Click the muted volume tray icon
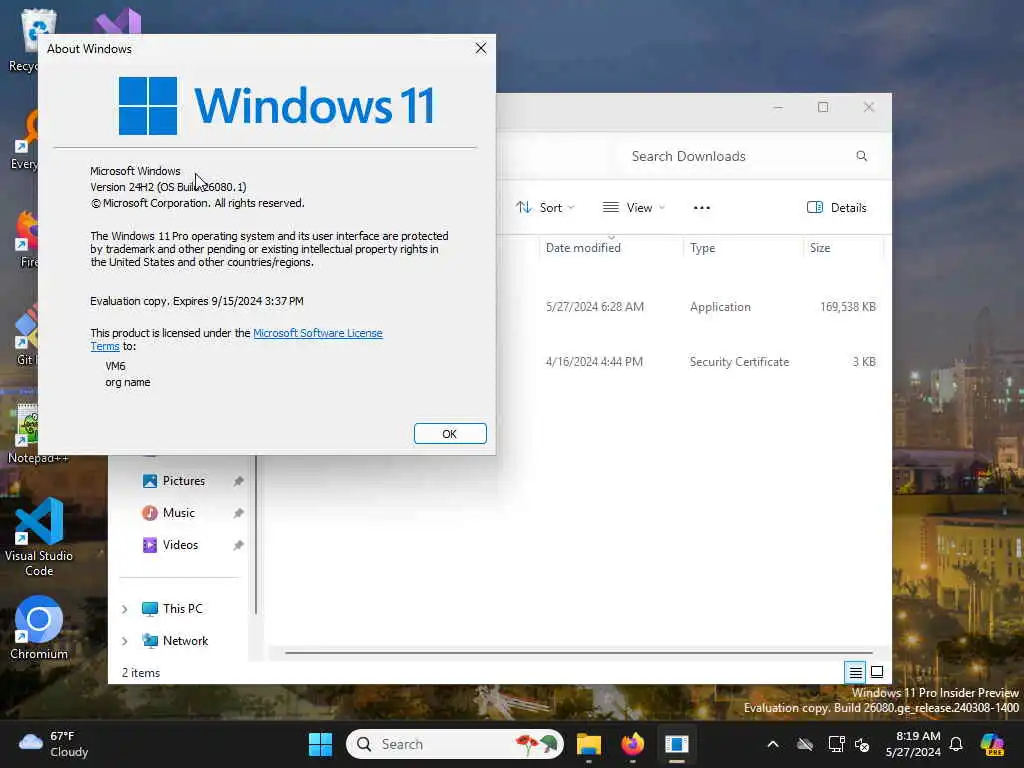Image resolution: width=1024 pixels, height=768 pixels. click(862, 744)
